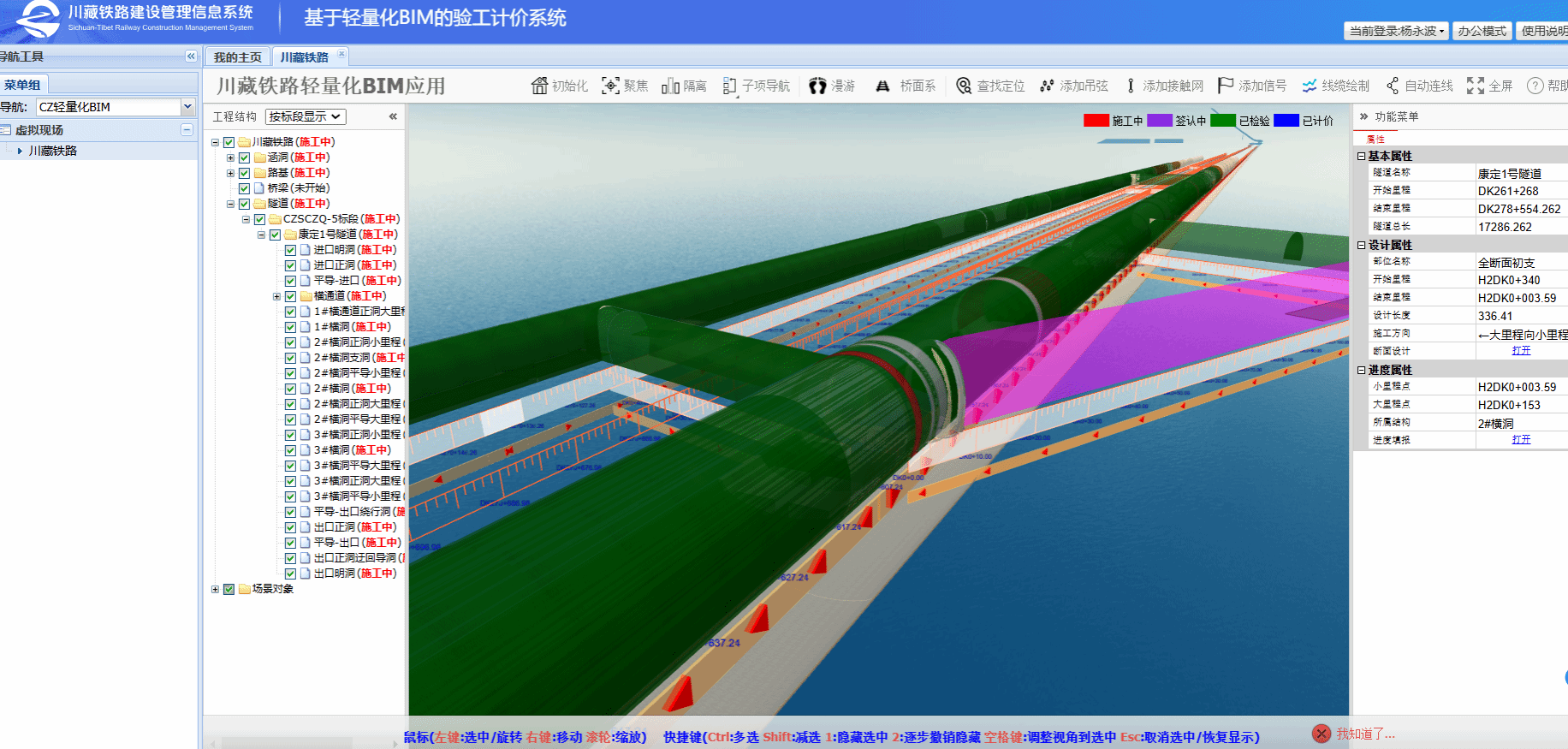This screenshot has height=749, width=1568.
Task: Open the CZ轻量化BIM navigation dropdown arrow
Action: point(187,107)
